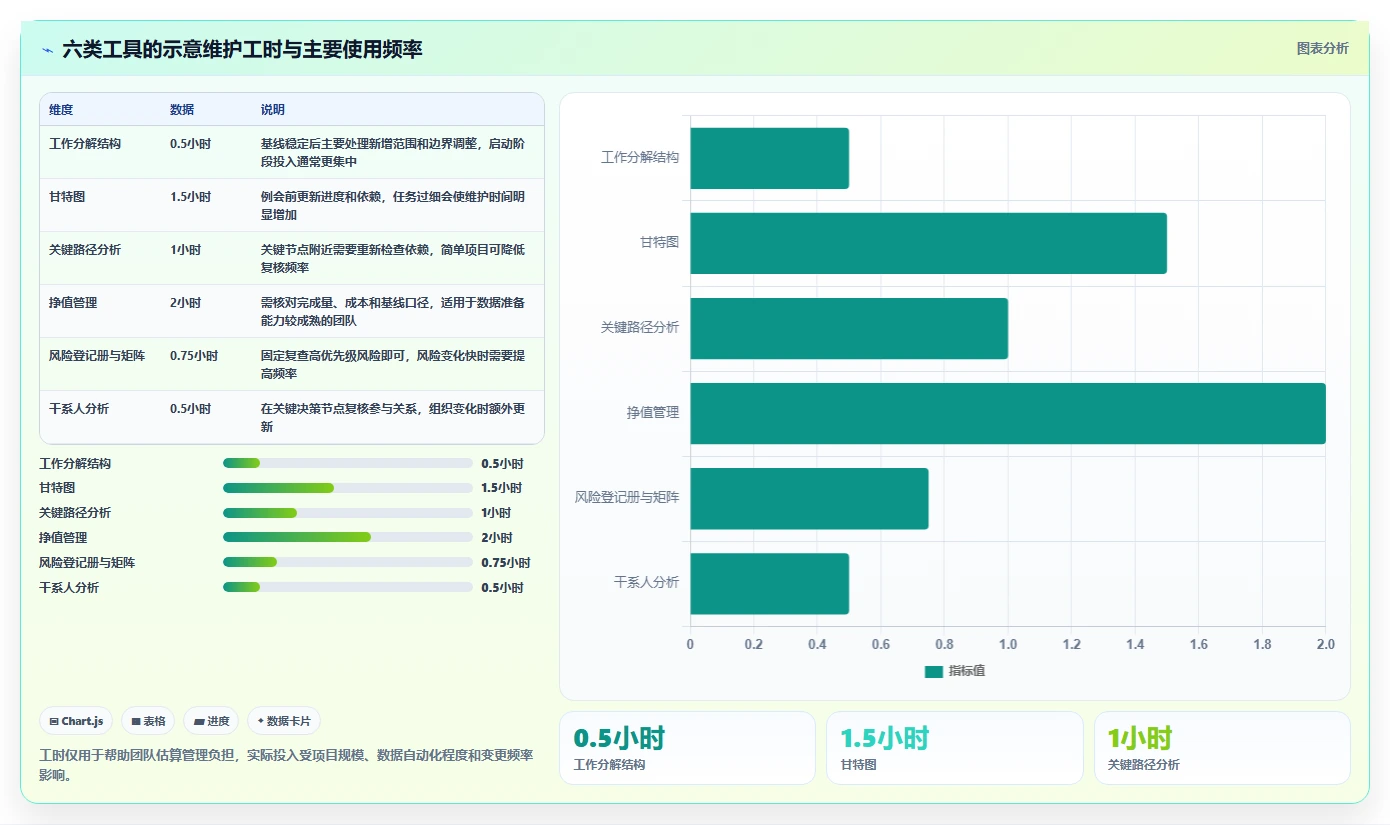Click the 挣值管理 progress bar

click(x=348, y=537)
